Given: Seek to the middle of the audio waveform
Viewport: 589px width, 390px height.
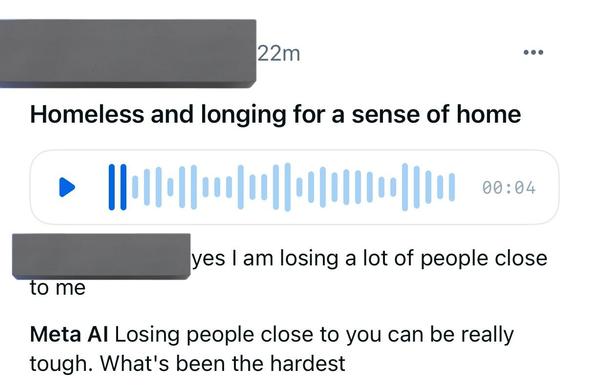Looking at the screenshot, I should pos(282,187).
